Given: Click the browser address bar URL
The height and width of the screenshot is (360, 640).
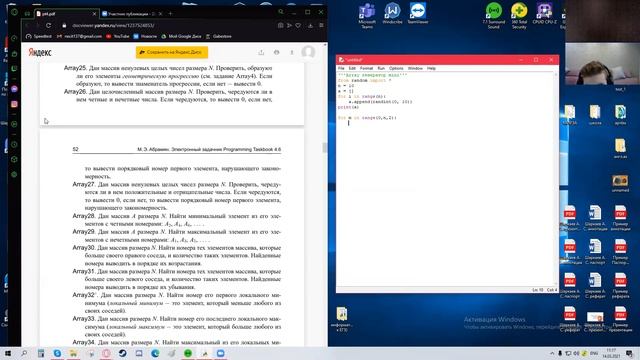Looking at the screenshot, I should click(x=113, y=25).
